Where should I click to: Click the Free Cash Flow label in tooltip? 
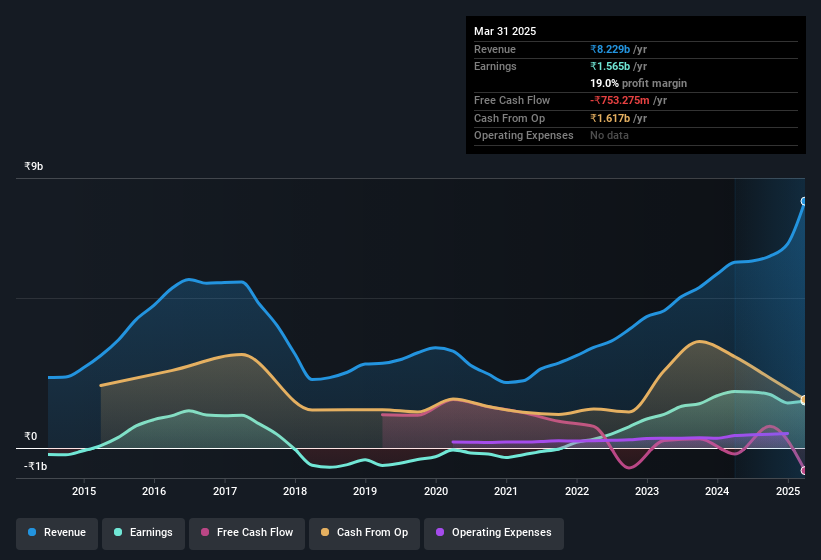[x=512, y=100]
